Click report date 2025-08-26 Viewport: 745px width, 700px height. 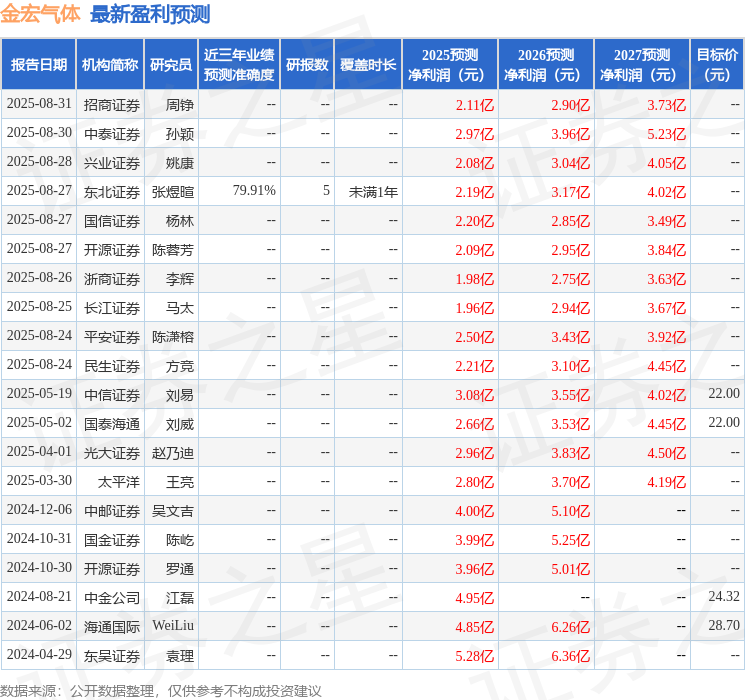39,278
